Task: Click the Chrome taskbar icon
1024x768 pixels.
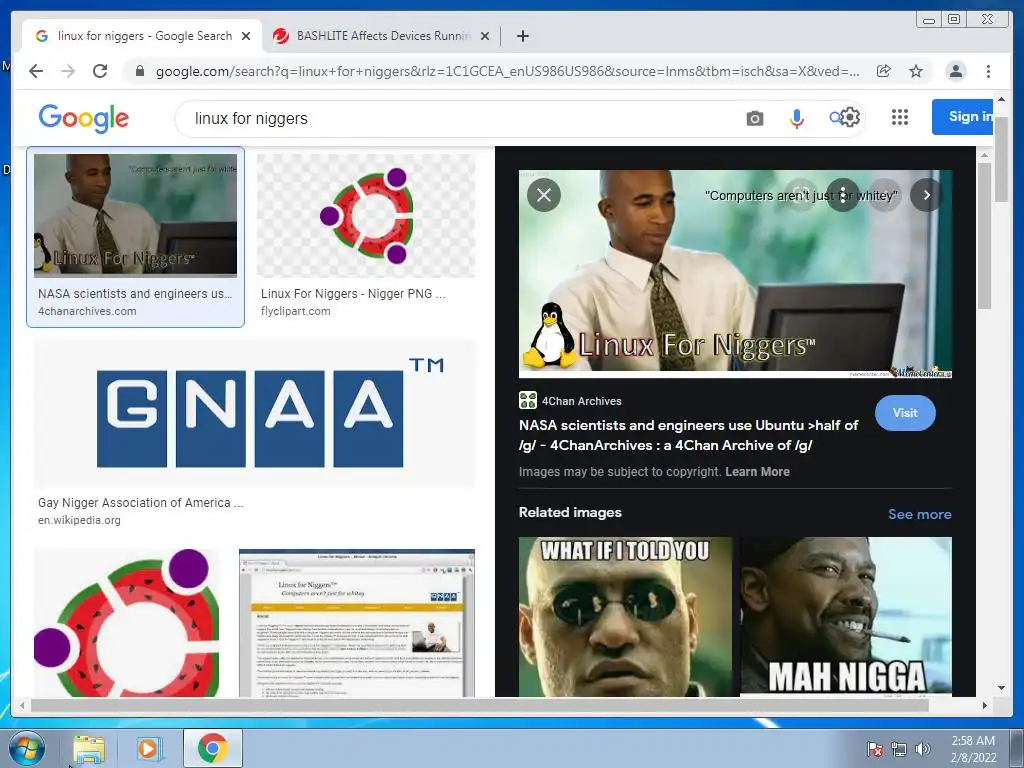Action: click(x=212, y=749)
